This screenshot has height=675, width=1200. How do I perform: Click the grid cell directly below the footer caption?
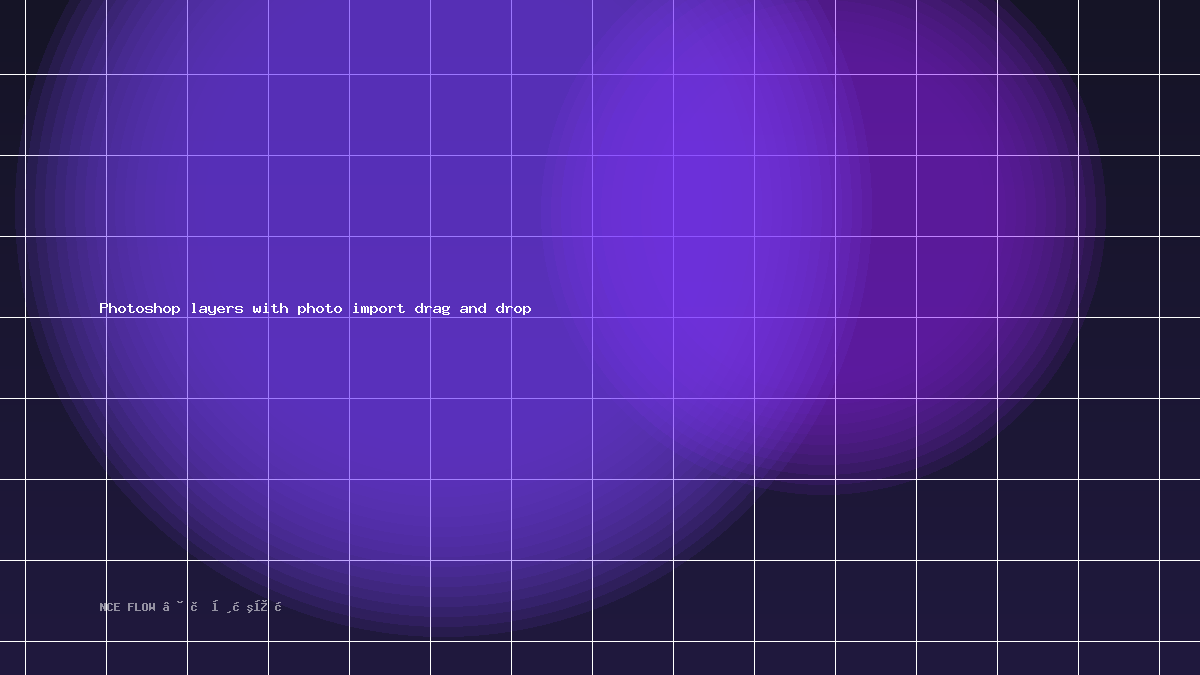(x=146, y=659)
